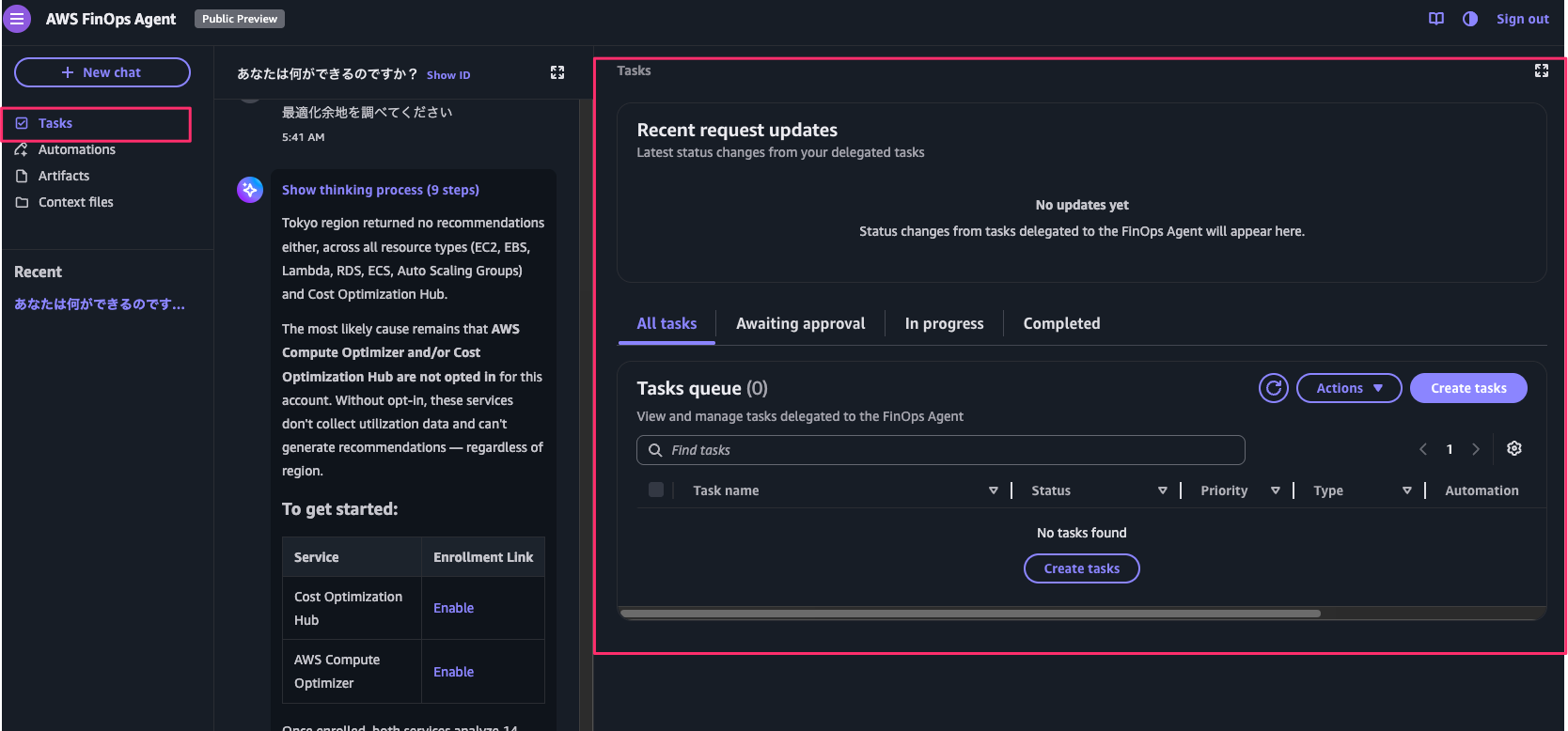Open Tasks in sidebar
The width and height of the screenshot is (1568, 731).
tap(55, 123)
